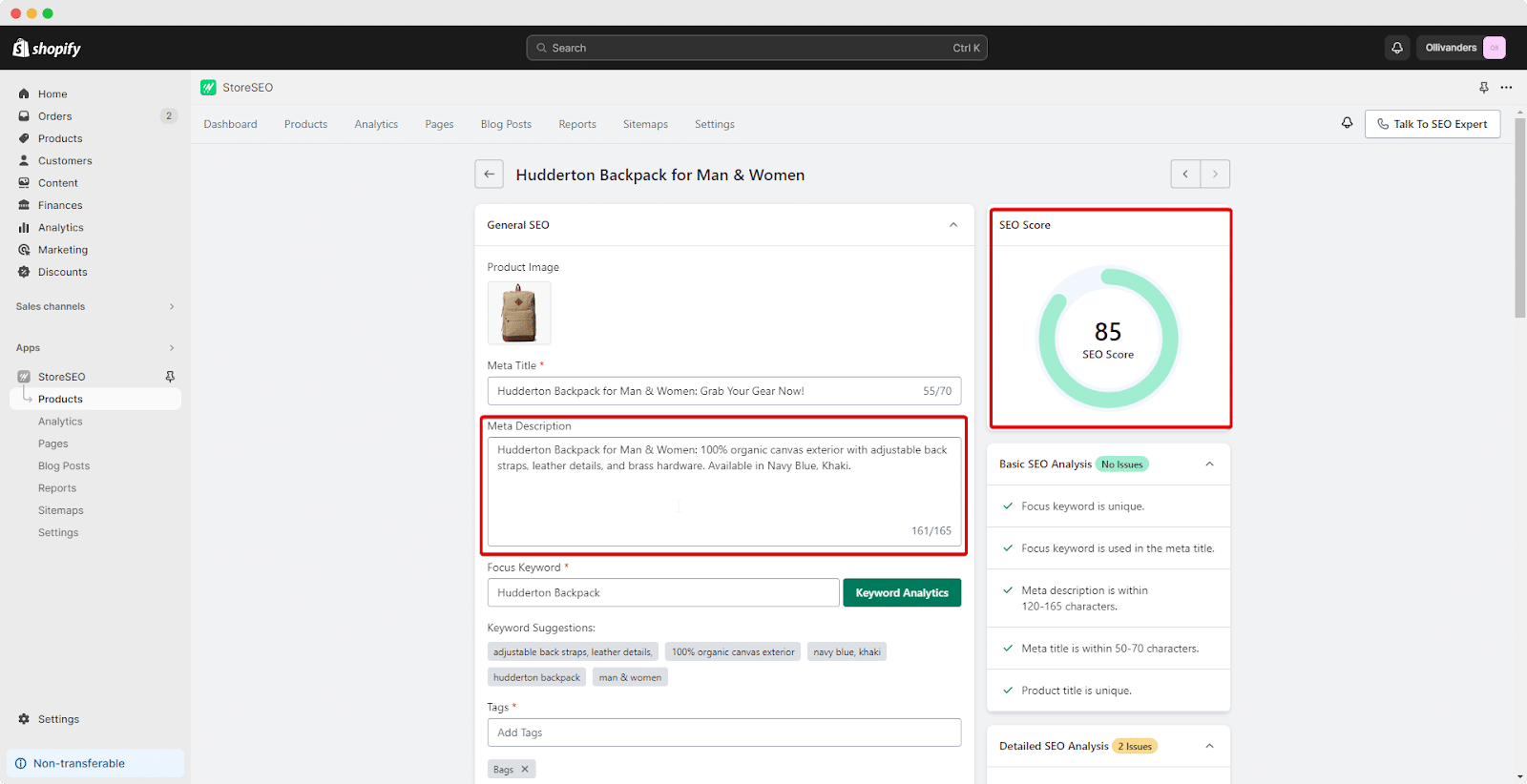Open the Sitemaps tab
The image size is (1527, 784).
pyautogui.click(x=645, y=125)
